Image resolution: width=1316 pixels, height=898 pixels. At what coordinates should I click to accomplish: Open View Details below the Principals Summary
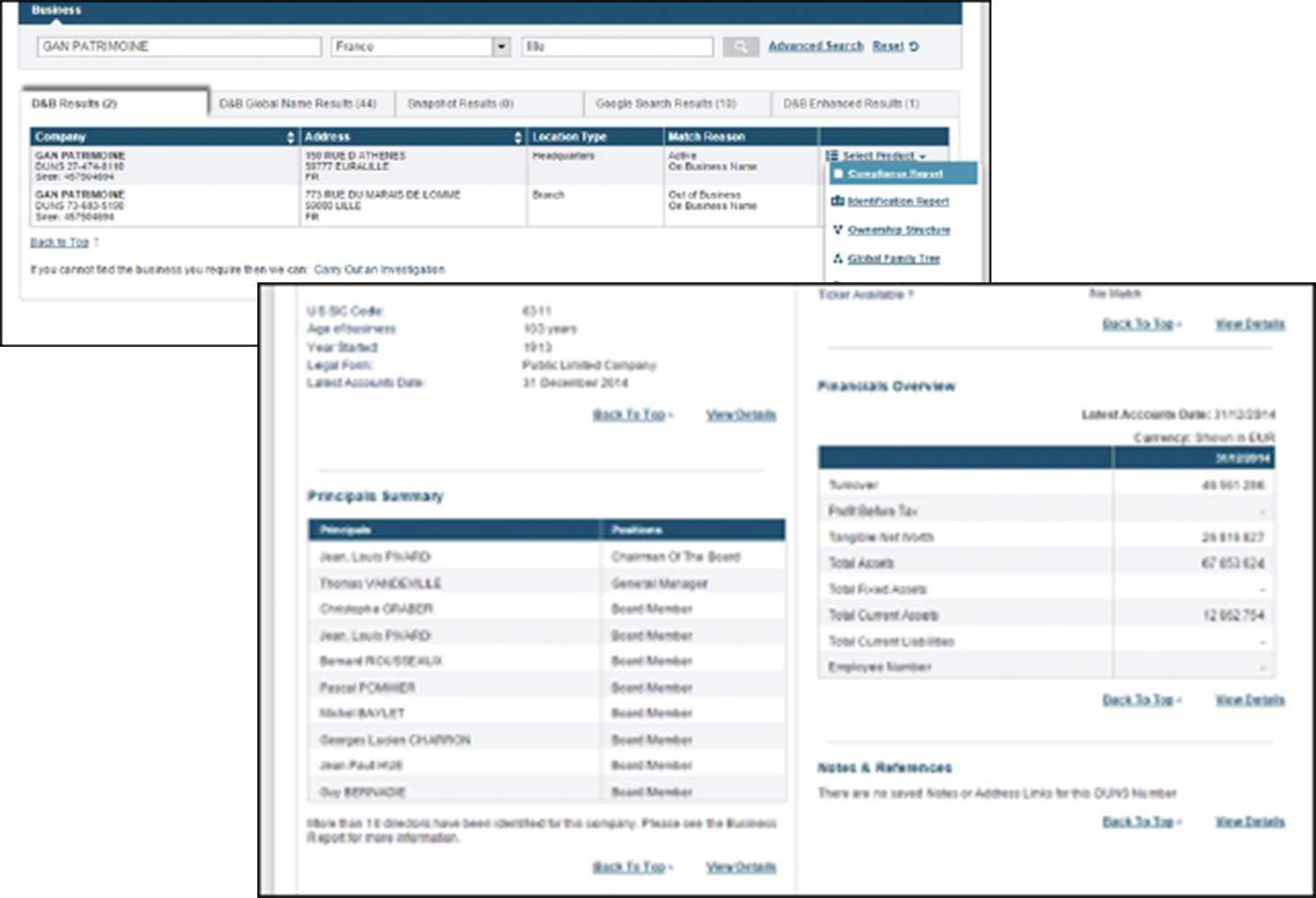740,868
